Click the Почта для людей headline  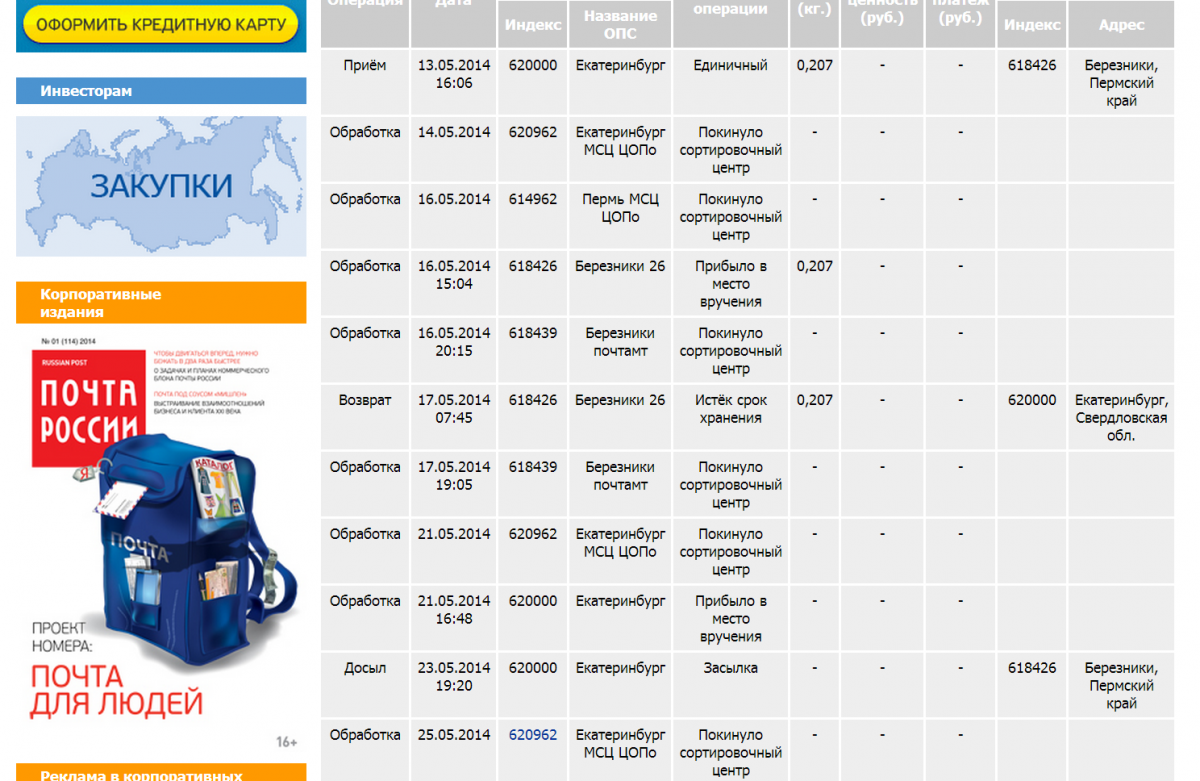tap(116, 690)
